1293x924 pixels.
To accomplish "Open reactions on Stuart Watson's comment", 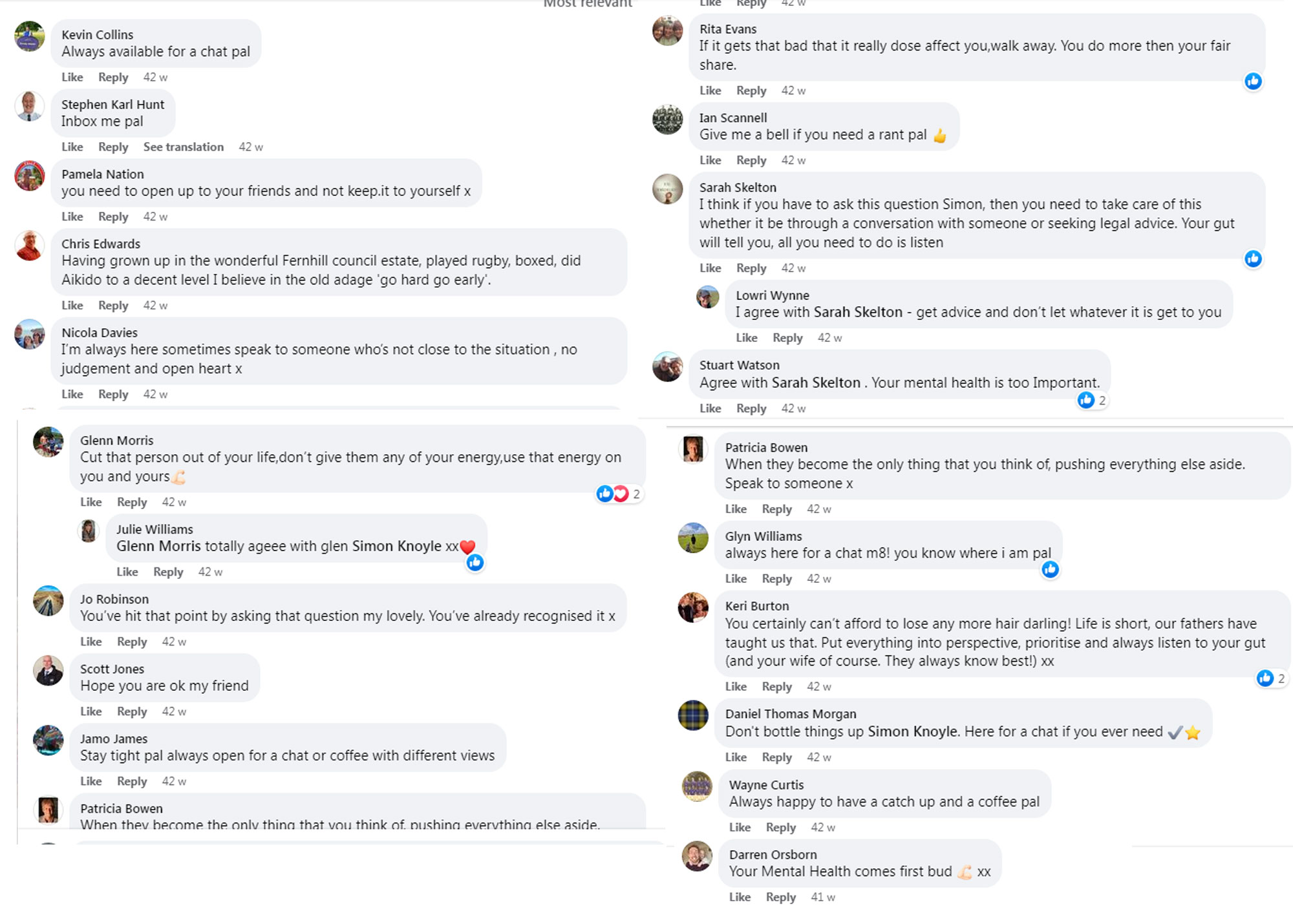I will pyautogui.click(x=1092, y=401).
